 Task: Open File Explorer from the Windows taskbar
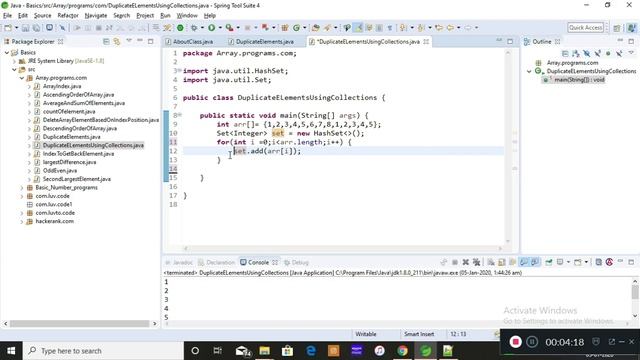[264, 351]
